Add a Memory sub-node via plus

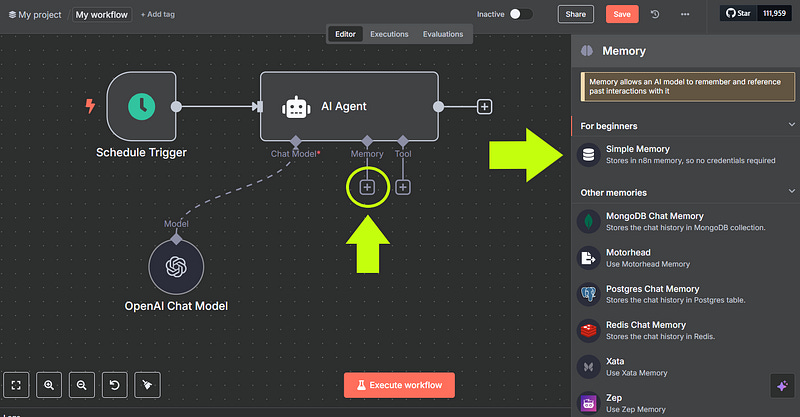tap(367, 187)
